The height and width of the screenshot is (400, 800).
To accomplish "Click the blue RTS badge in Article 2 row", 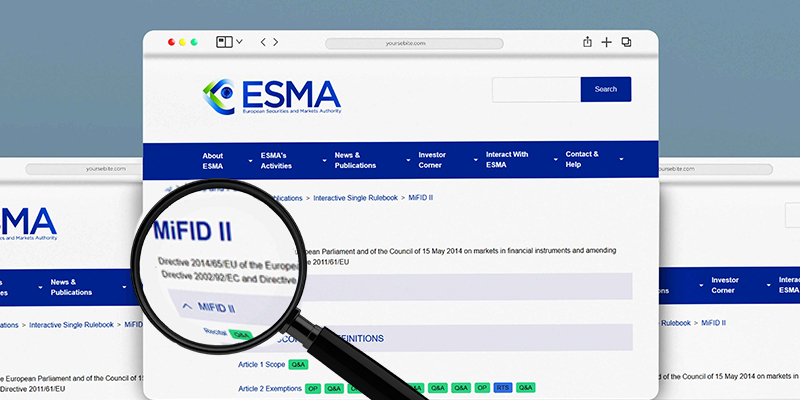I will (x=503, y=388).
